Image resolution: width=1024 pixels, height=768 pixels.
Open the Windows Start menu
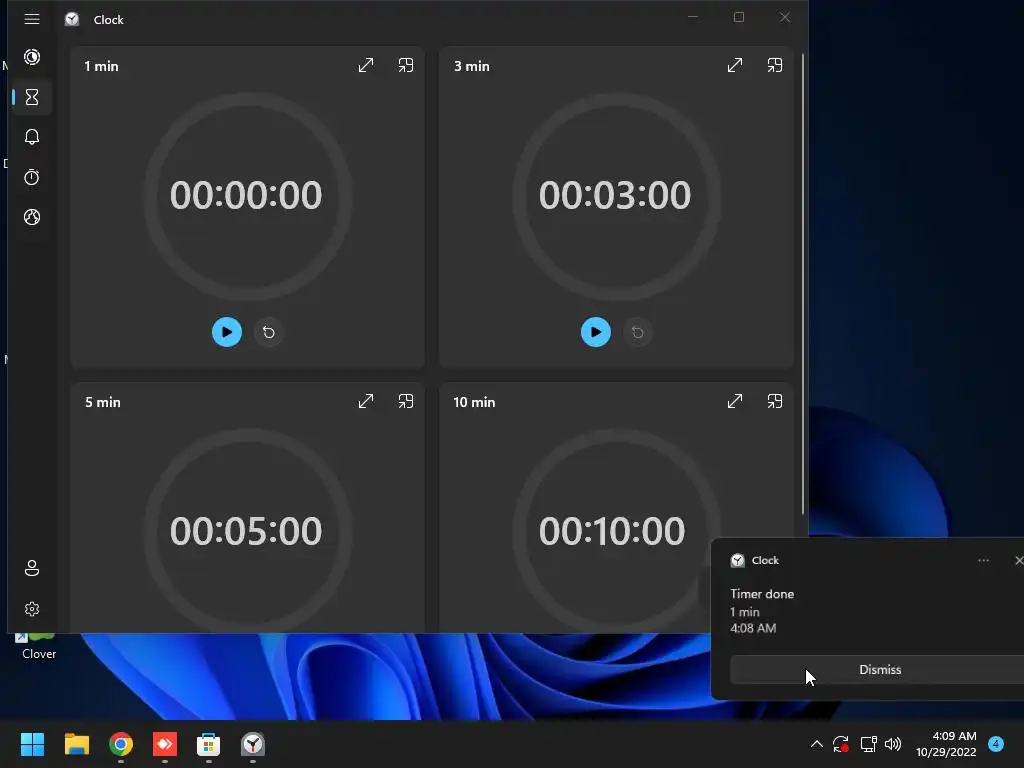click(32, 744)
